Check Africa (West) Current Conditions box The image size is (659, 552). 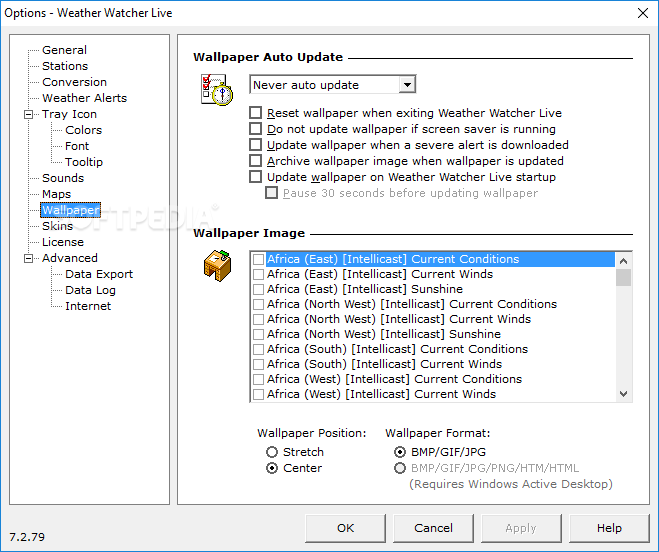(x=258, y=379)
